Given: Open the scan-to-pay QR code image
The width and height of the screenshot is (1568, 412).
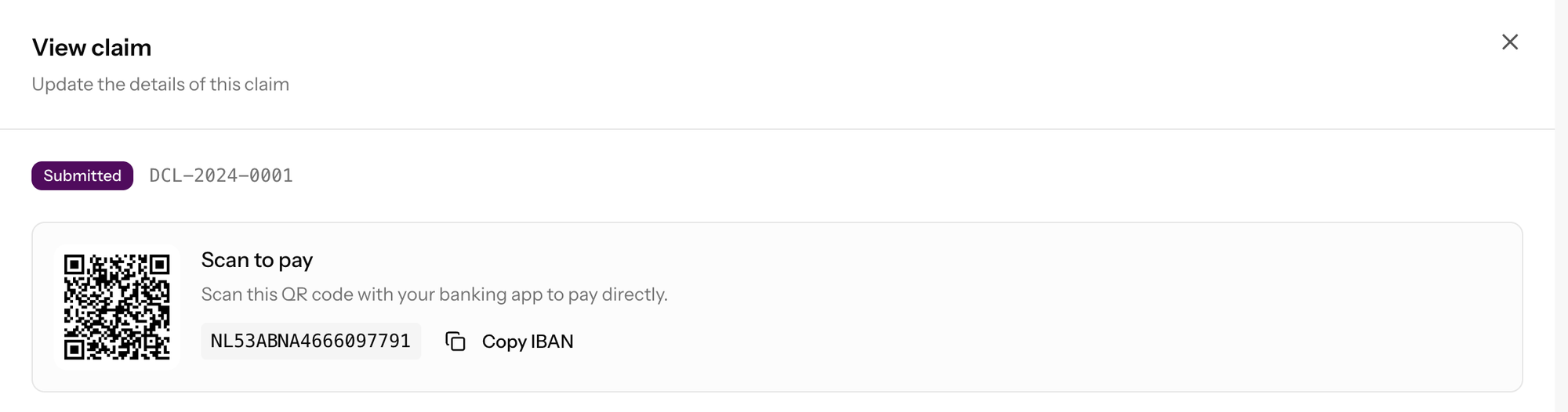Looking at the screenshot, I should tap(117, 307).
